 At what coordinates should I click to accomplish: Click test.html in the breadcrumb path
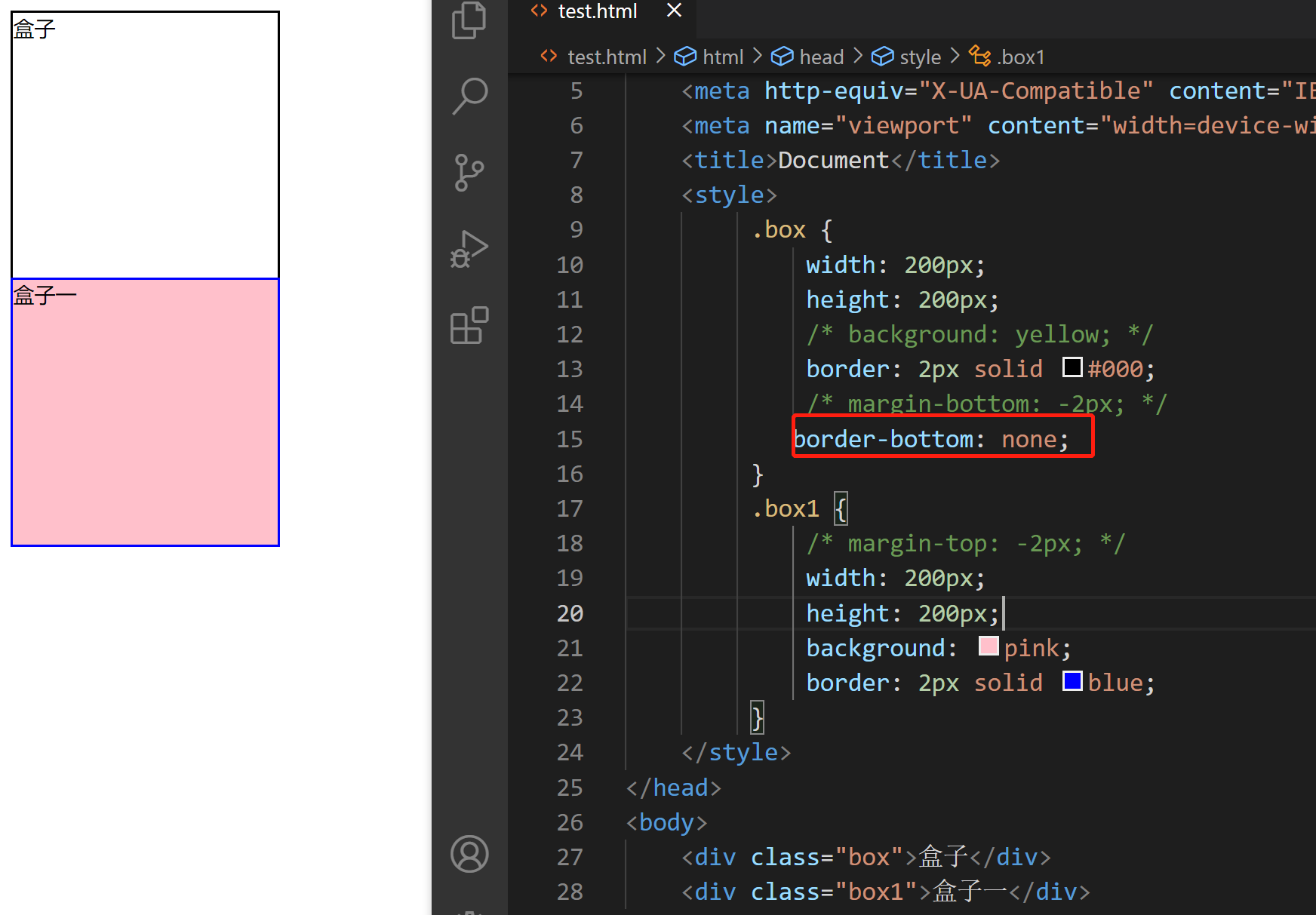coord(607,56)
